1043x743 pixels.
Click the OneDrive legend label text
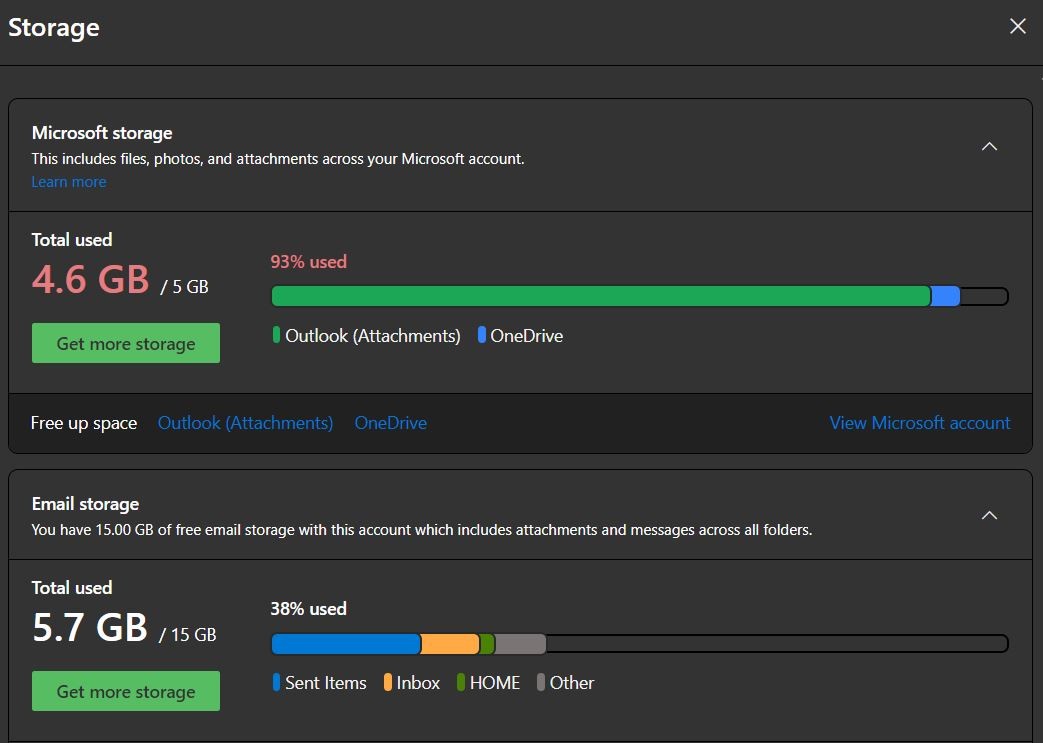tap(526, 336)
